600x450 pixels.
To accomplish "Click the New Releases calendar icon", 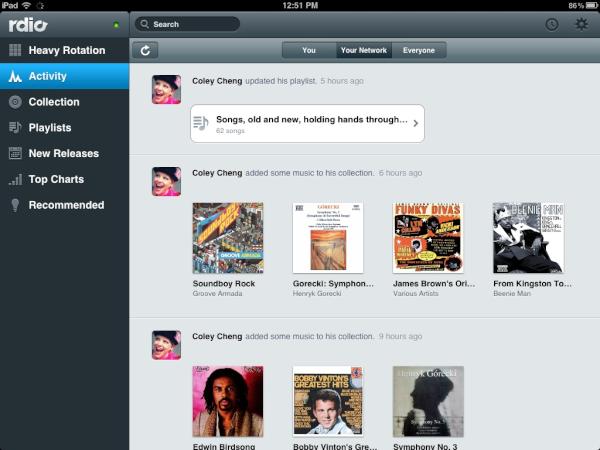I will [15, 153].
